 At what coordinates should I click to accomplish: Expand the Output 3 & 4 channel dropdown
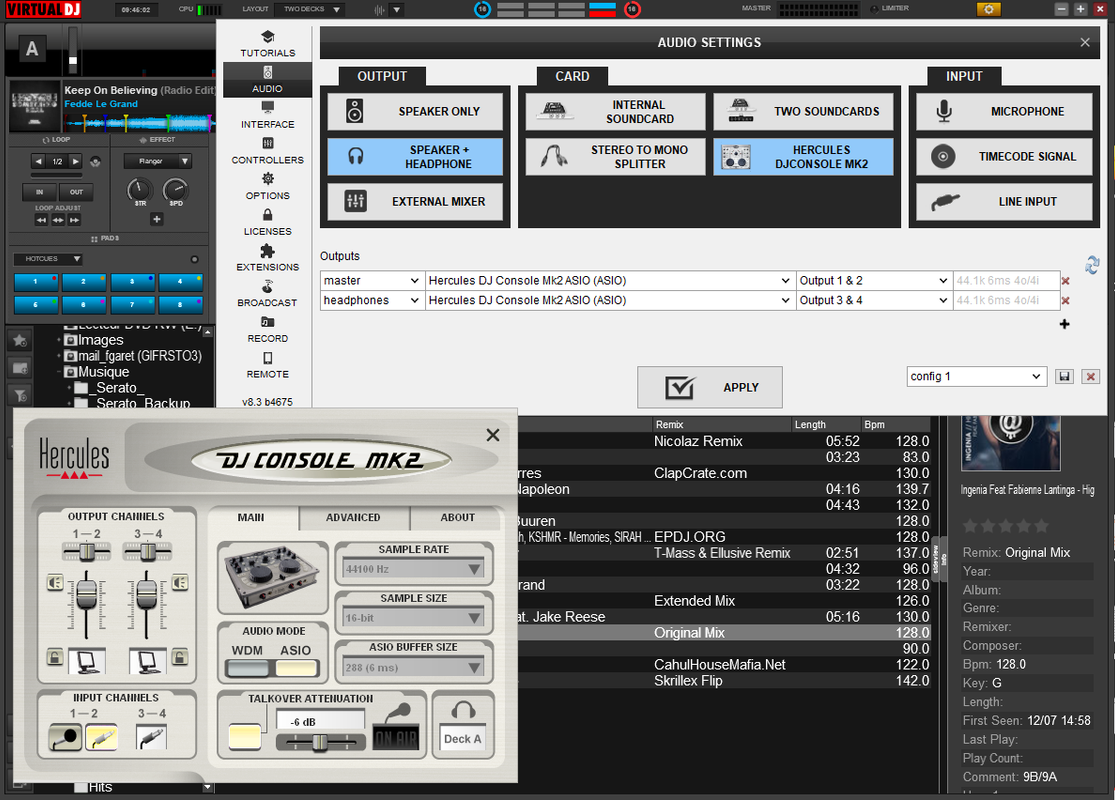tap(874, 301)
